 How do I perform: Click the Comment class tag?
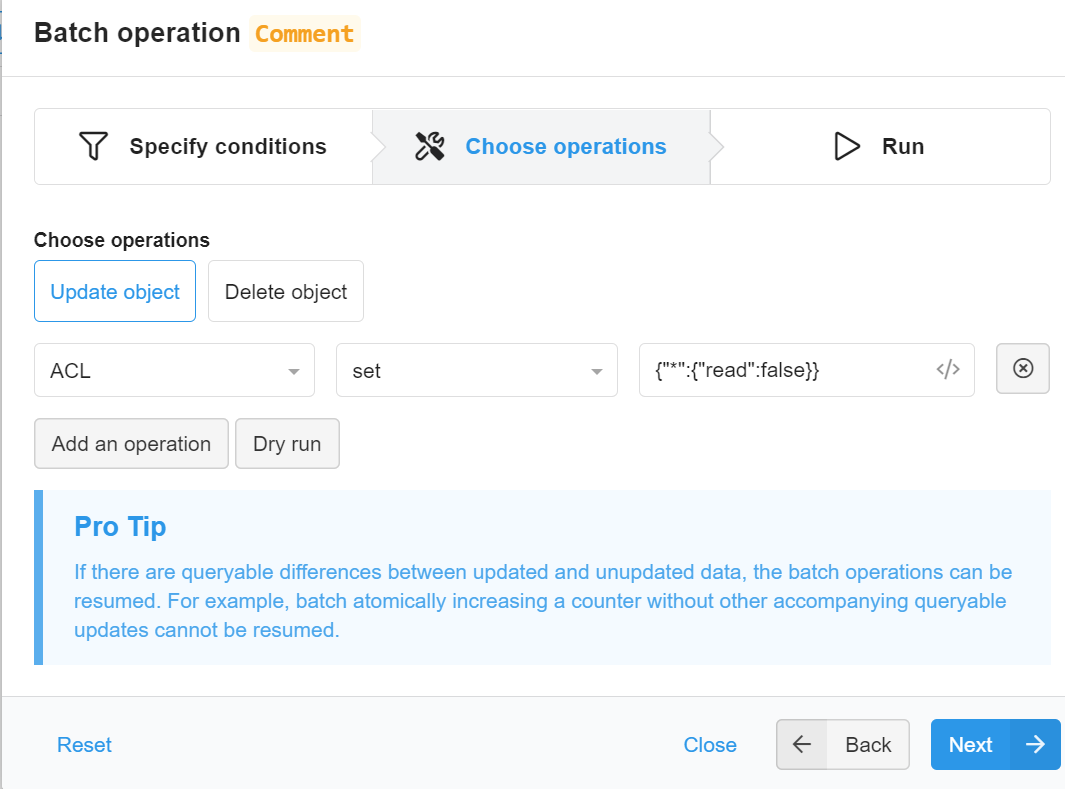pyautogui.click(x=304, y=33)
